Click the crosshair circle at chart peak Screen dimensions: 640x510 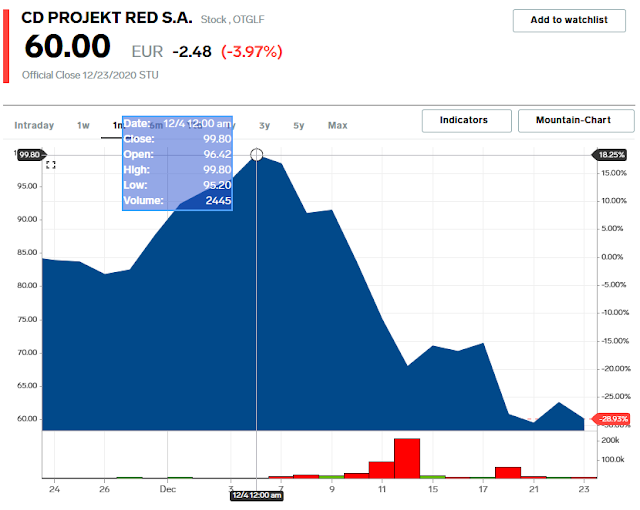pos(256,155)
